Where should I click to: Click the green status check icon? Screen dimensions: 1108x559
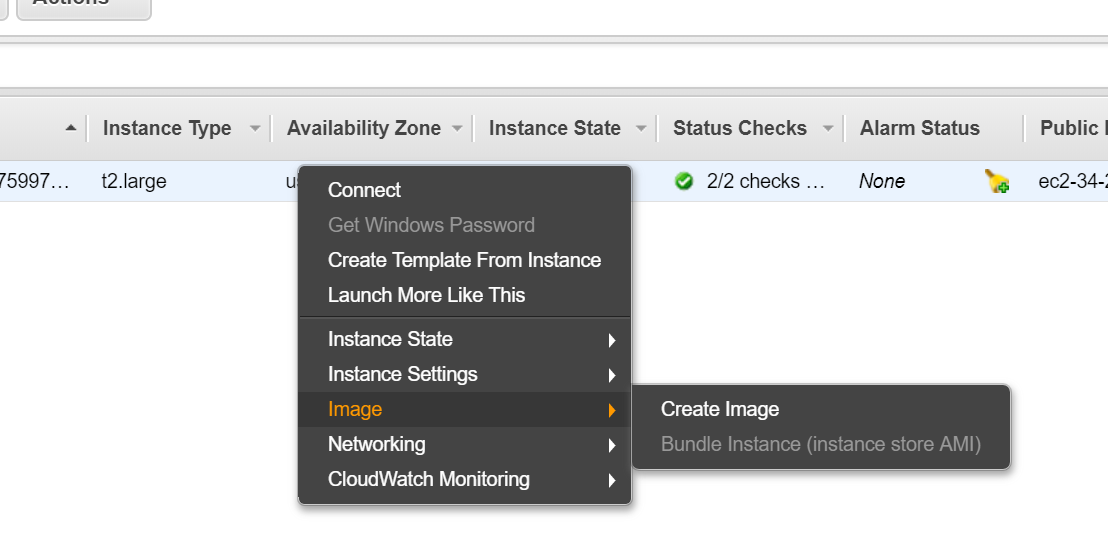point(684,182)
